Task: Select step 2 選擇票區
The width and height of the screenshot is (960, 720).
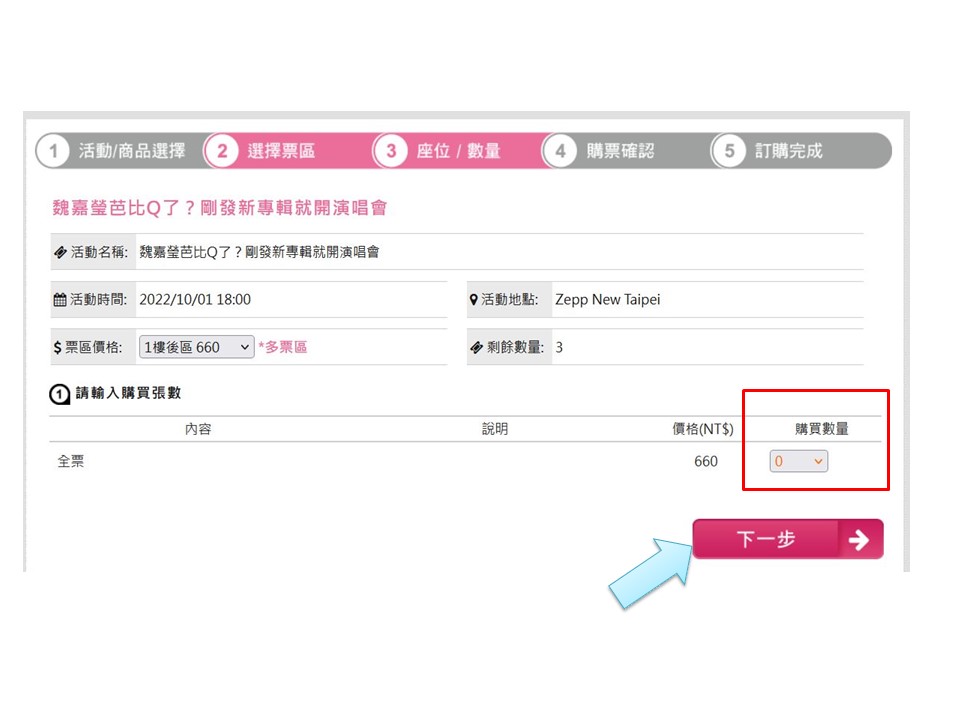Action: pyautogui.click(x=288, y=151)
